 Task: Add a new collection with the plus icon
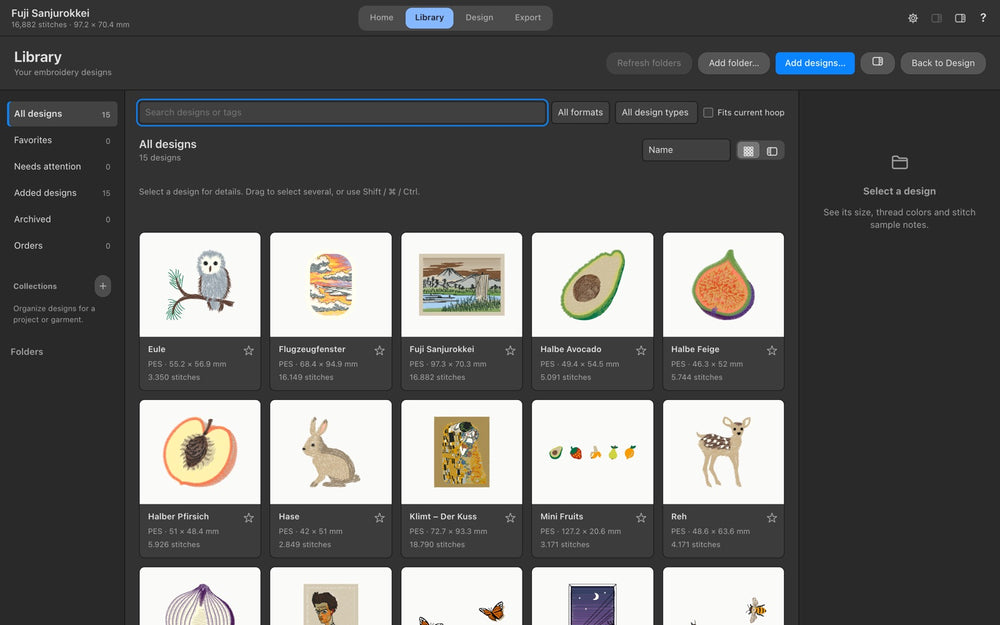[103, 286]
